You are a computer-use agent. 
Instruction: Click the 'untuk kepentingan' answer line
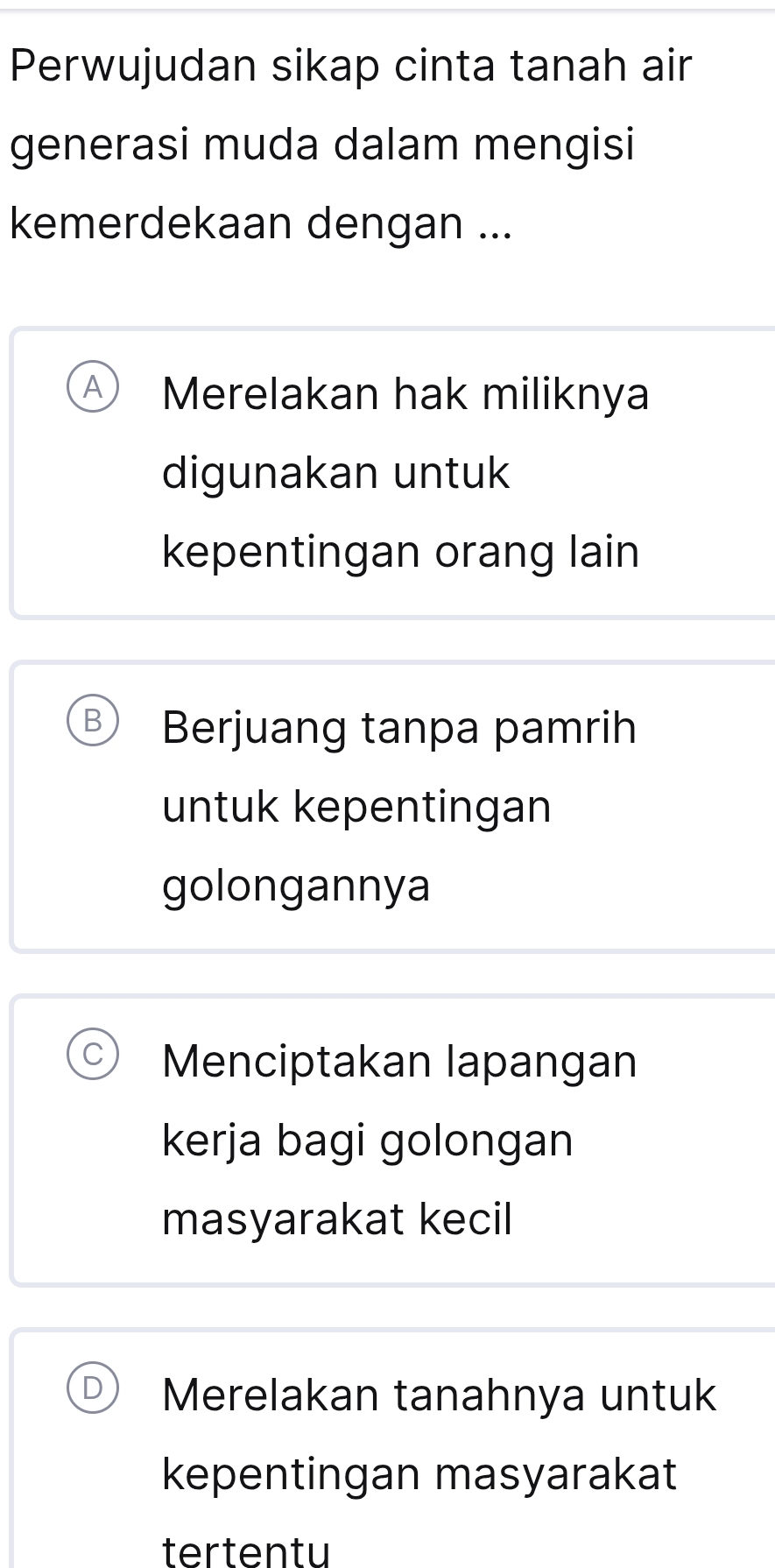(357, 807)
